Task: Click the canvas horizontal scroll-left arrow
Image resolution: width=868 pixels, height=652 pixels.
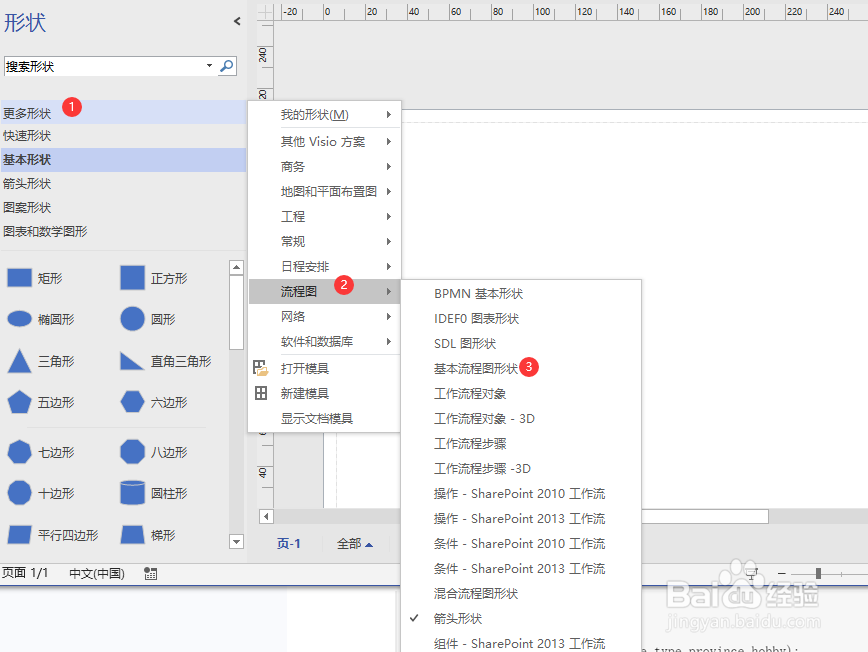Action: 266,516
